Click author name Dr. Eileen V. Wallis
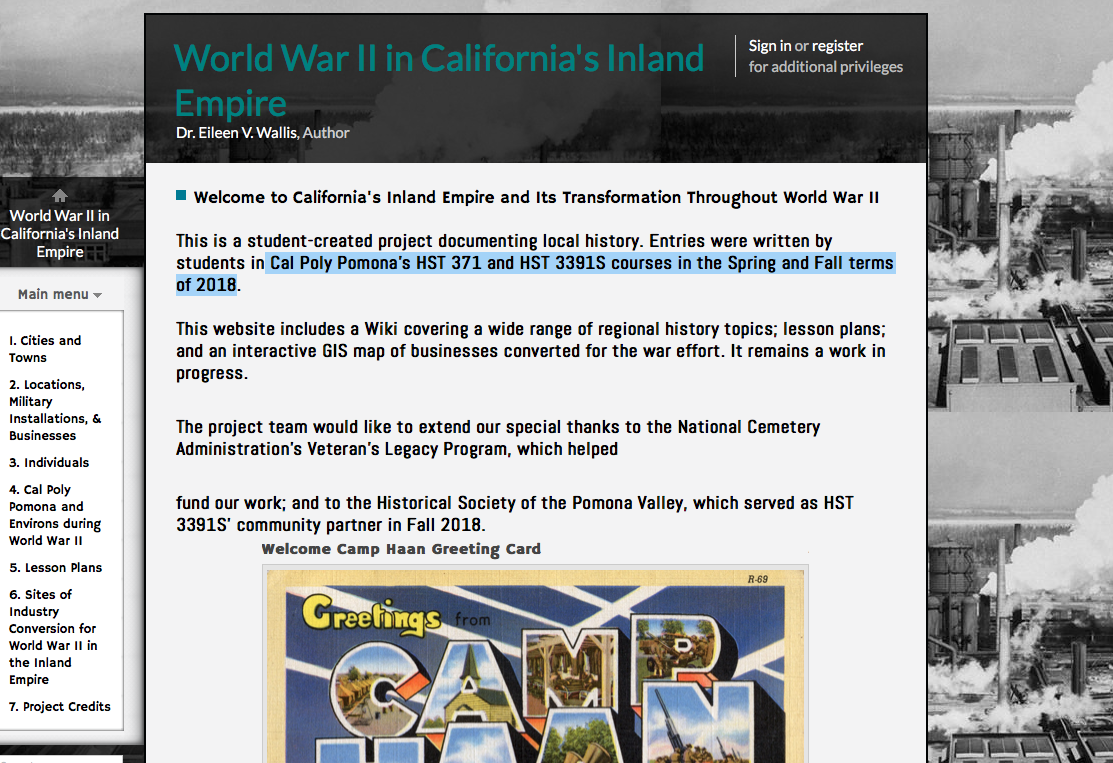This screenshot has width=1113, height=763. [x=237, y=133]
